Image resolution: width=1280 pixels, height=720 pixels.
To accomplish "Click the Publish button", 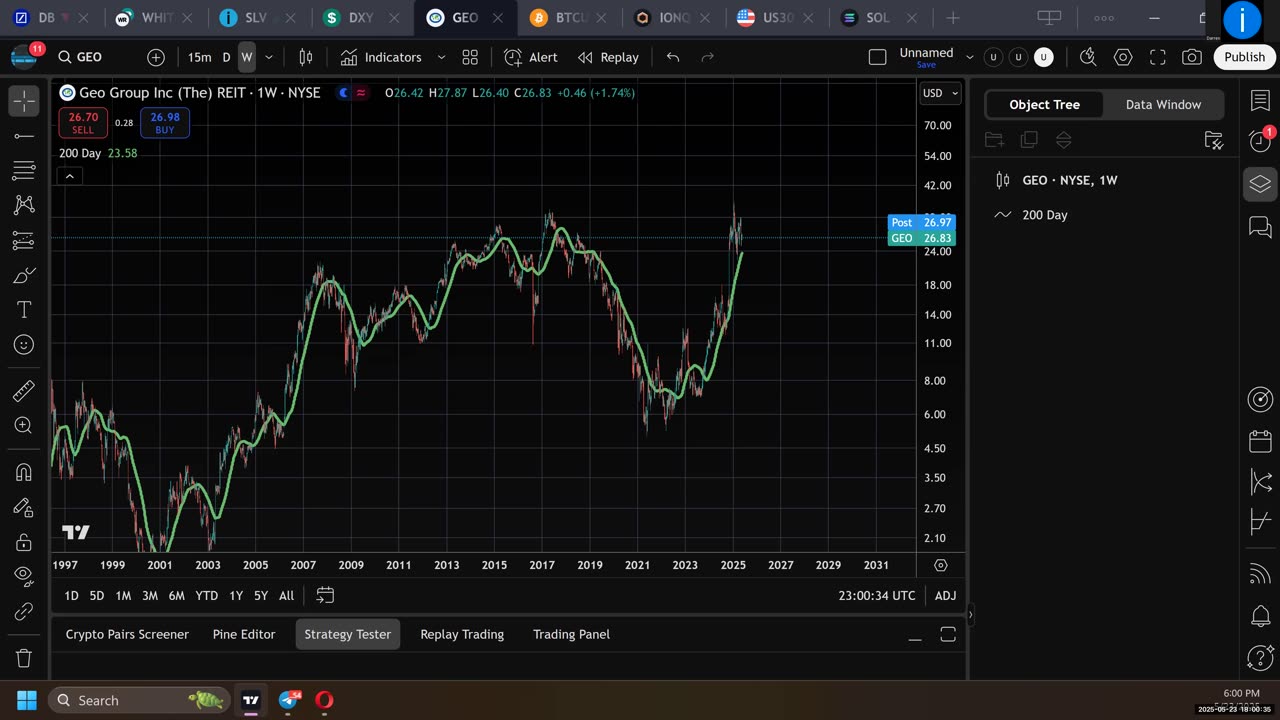I will tap(1244, 57).
